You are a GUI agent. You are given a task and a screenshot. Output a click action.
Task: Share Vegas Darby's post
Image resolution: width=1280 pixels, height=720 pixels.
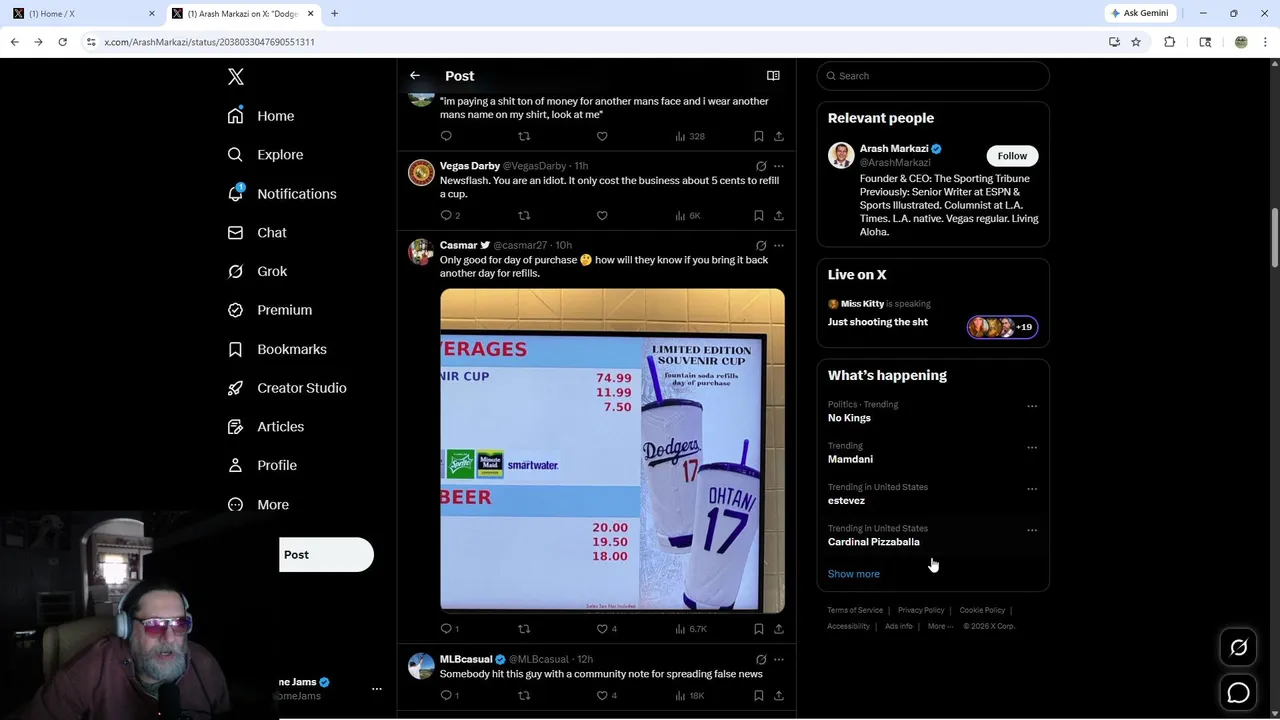pyautogui.click(x=779, y=215)
